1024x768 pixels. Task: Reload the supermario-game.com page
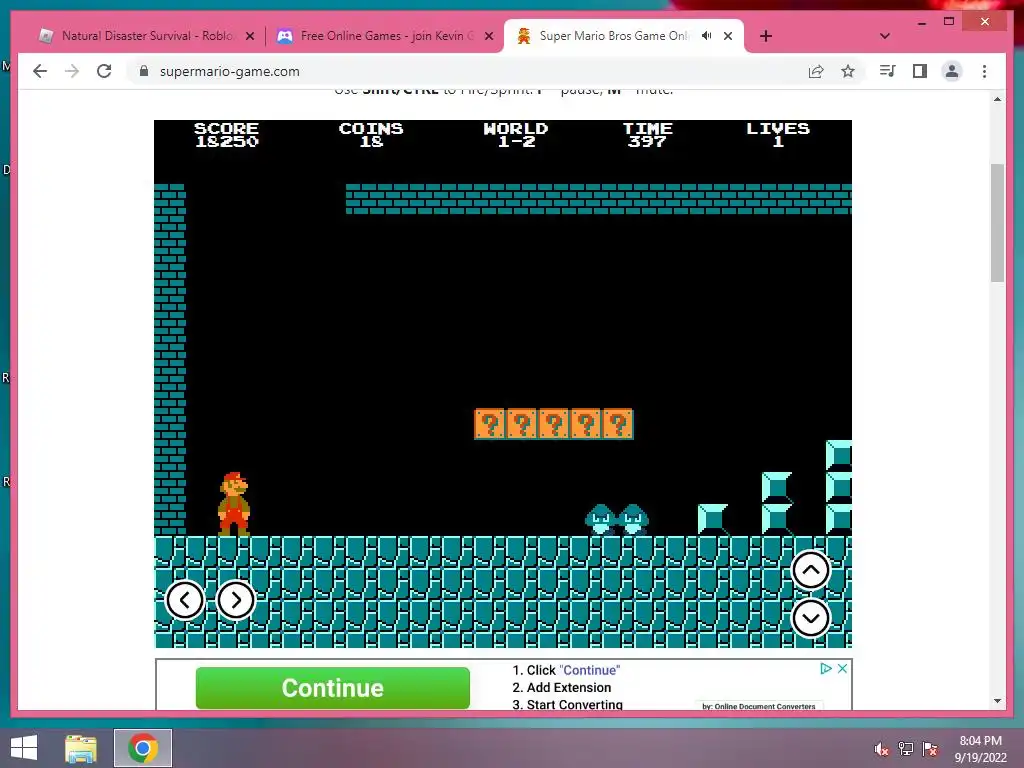(x=104, y=71)
